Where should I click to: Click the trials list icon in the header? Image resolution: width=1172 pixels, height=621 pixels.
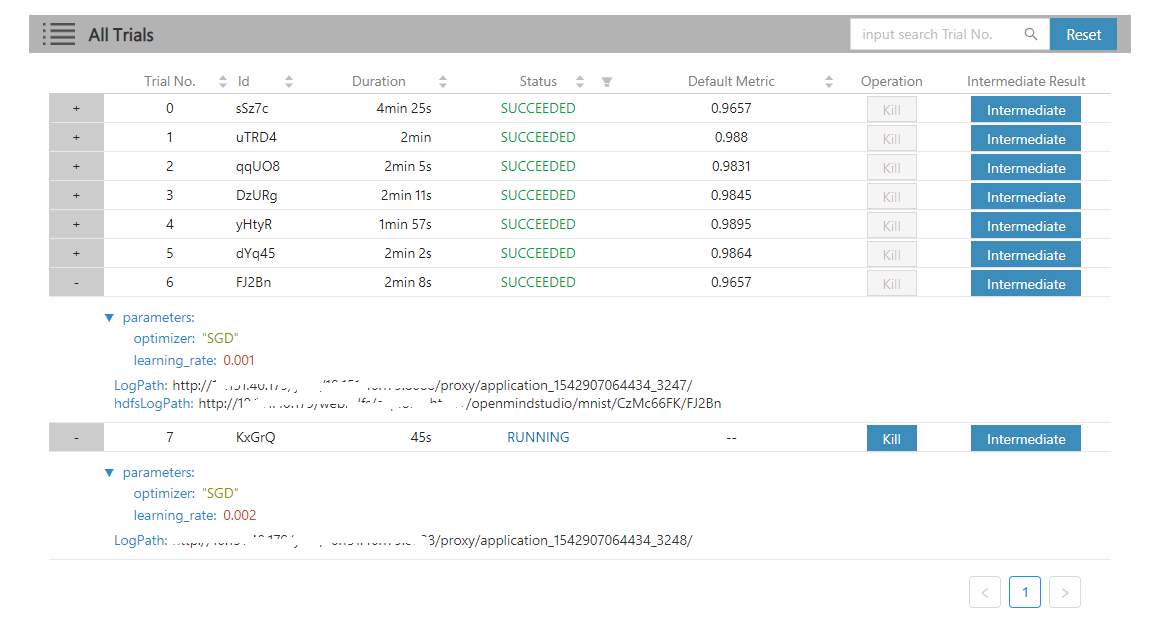click(x=59, y=33)
